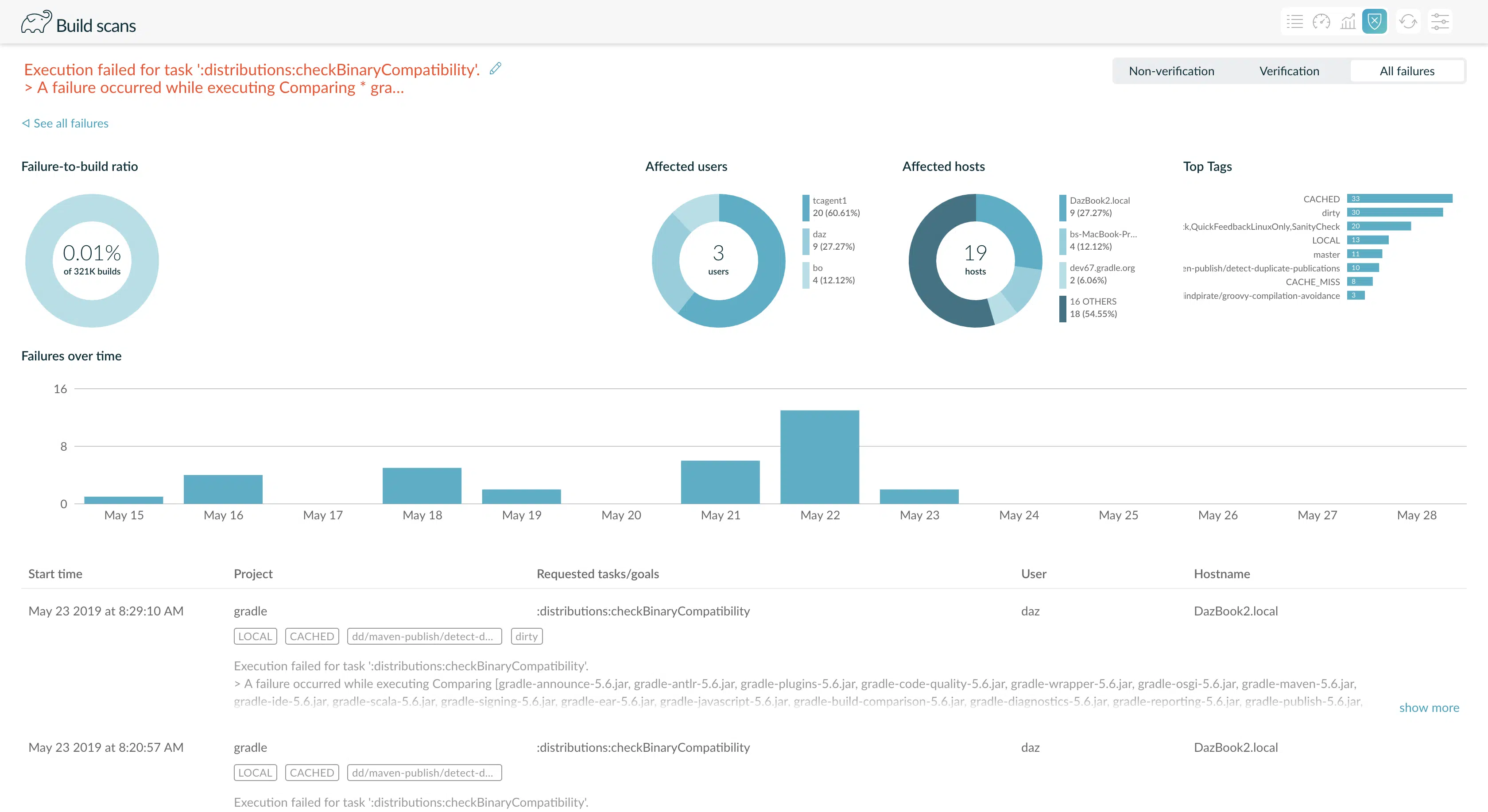This screenshot has width=1488, height=812.
Task: Click the Gradle elephant logo
Action: [x=36, y=23]
